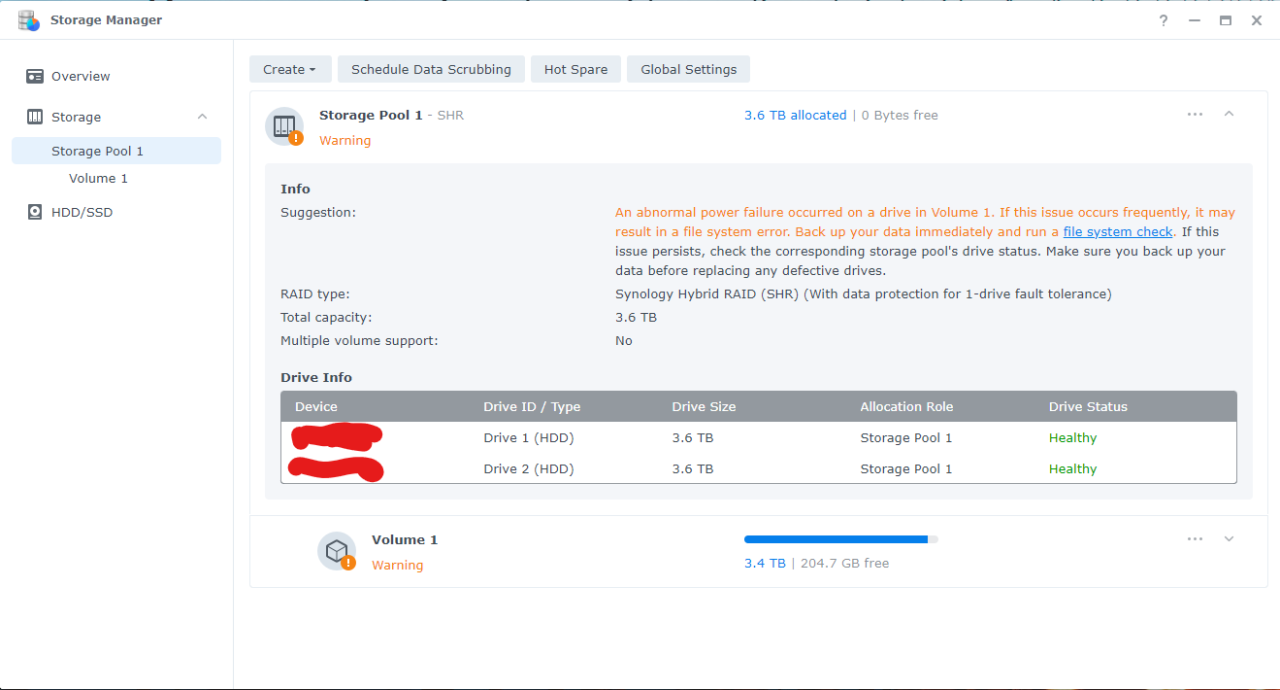
Task: Click the HDD/SSD drive icon in sidebar
Action: pyautogui.click(x=35, y=212)
